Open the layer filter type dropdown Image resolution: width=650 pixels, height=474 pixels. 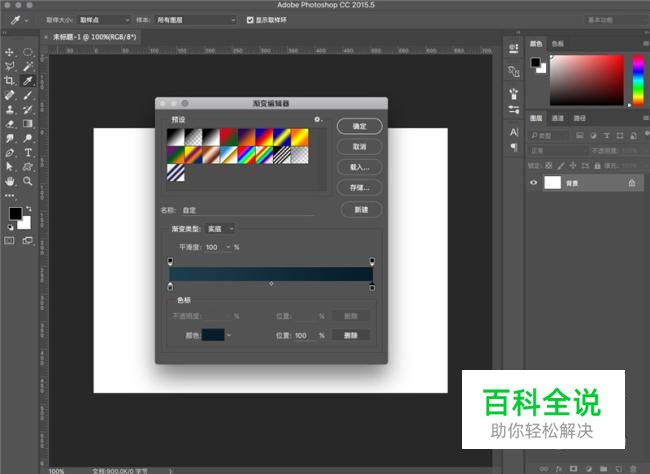(x=550, y=136)
